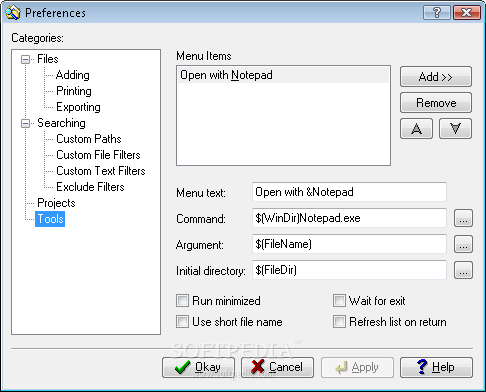Open the Argument variable picker button
The width and height of the screenshot is (486, 392).
click(463, 244)
